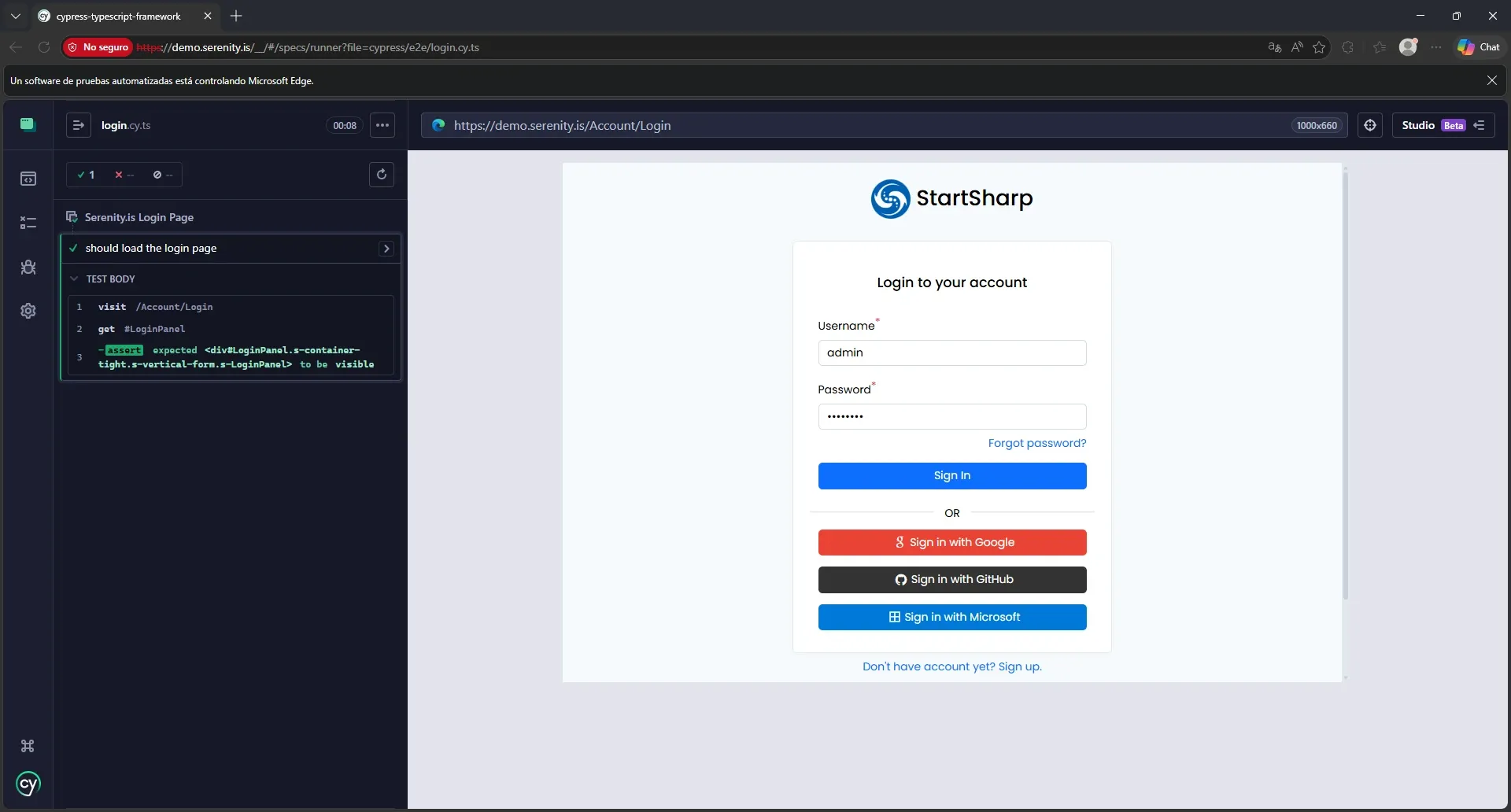Click Sign in with Google
Screen dimensions: 1511x812
(952, 542)
